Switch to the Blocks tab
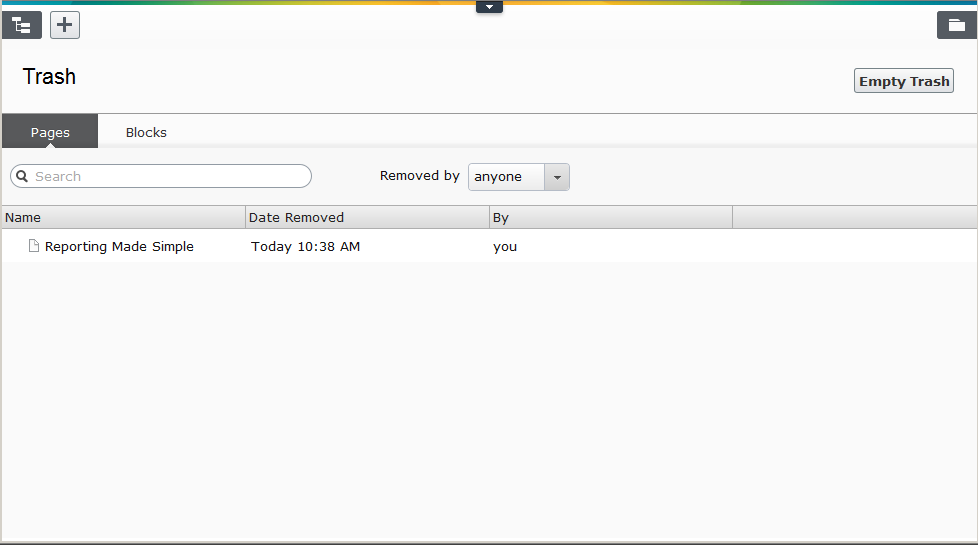The image size is (978, 545). [146, 132]
